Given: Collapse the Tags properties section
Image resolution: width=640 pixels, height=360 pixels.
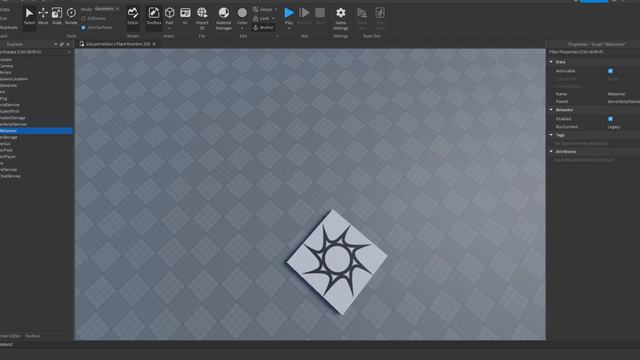Looking at the screenshot, I should coord(551,135).
